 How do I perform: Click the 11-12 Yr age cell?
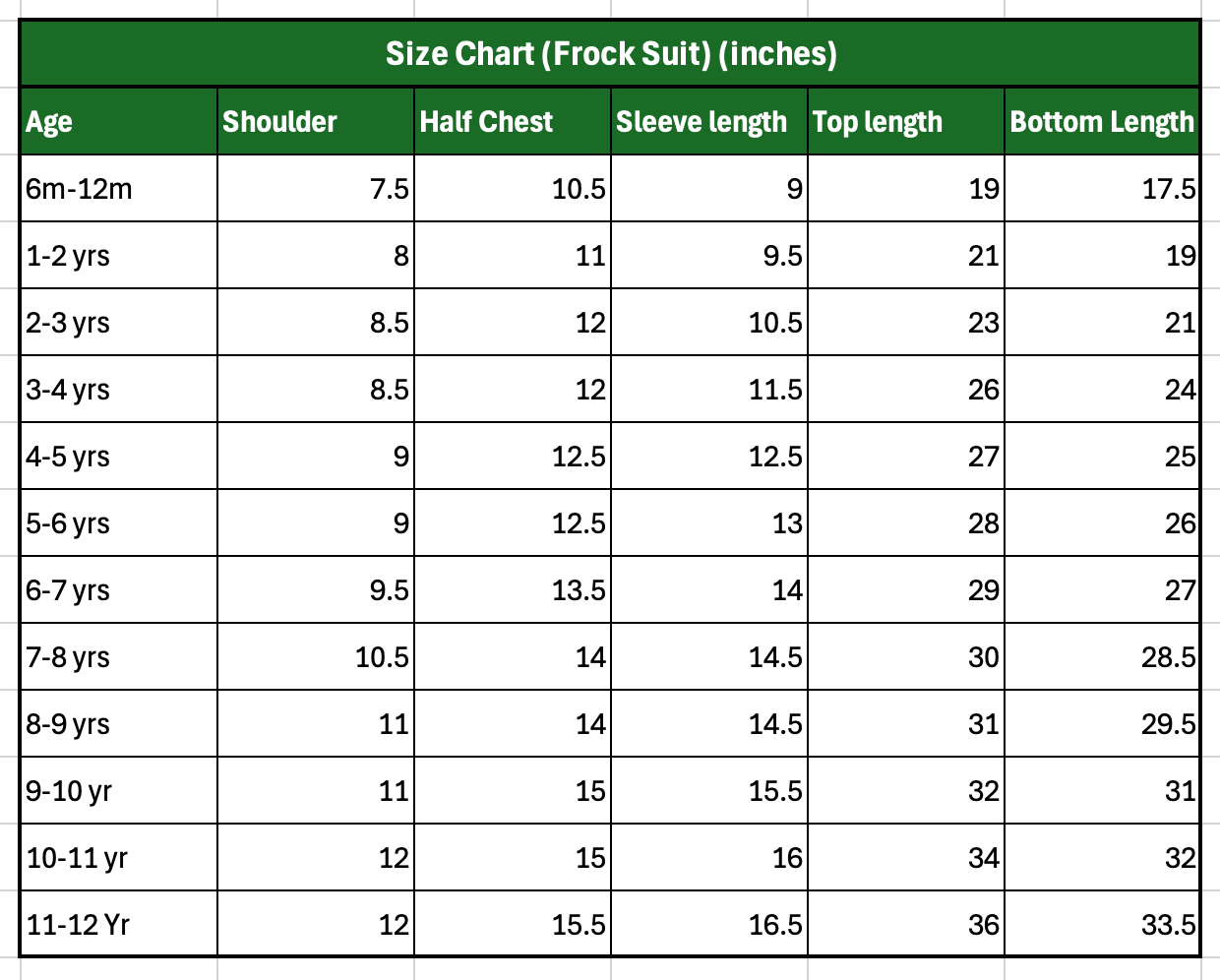118,924
